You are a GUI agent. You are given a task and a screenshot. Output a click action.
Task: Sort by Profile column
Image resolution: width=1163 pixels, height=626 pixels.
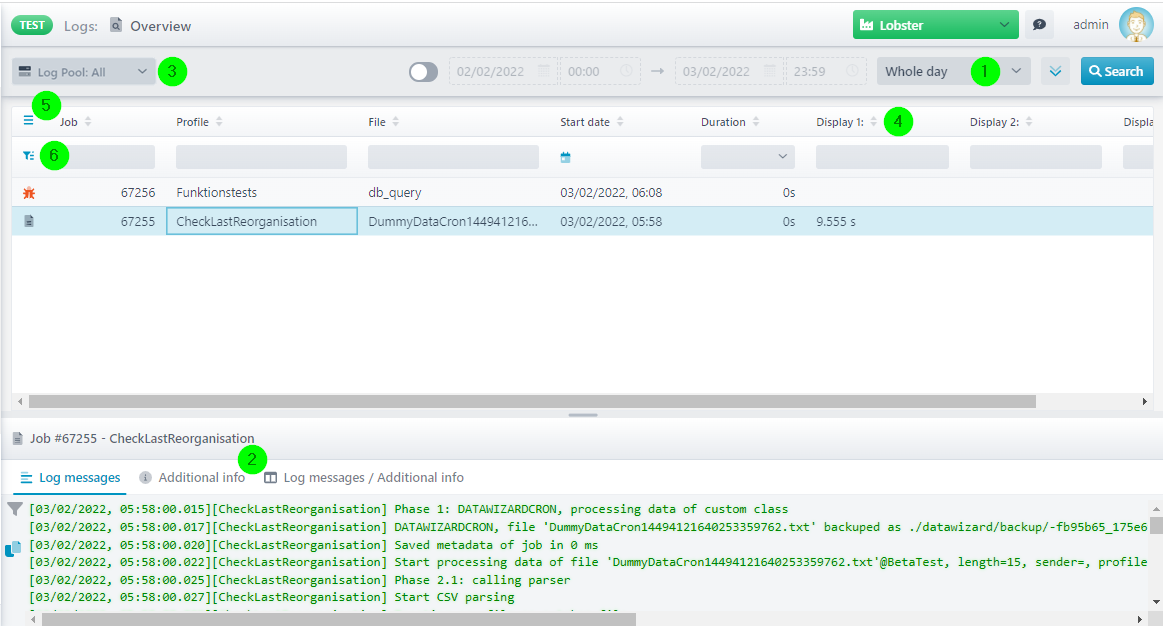pos(219,122)
